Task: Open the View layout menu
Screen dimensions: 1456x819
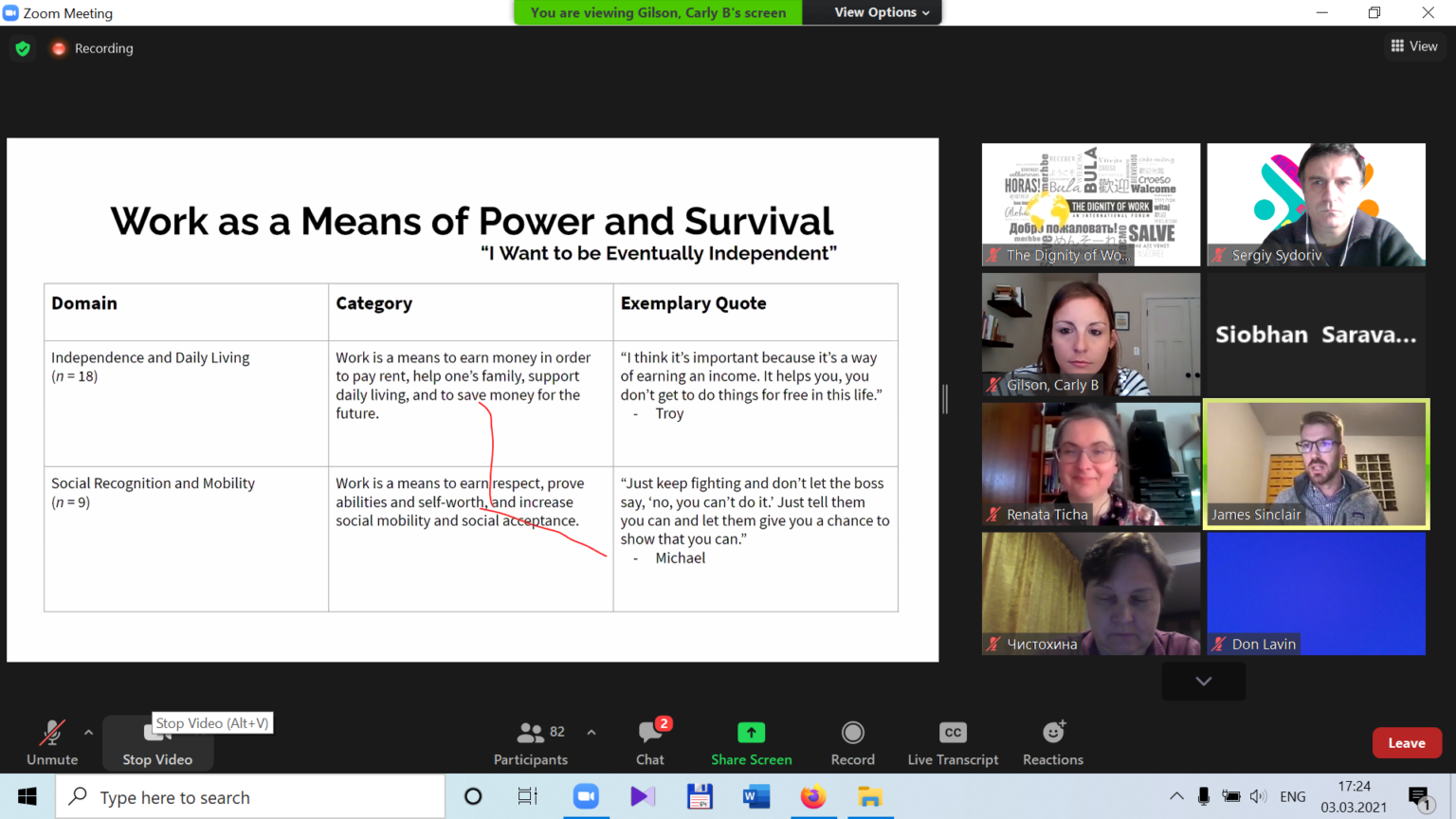Action: 1414,45
